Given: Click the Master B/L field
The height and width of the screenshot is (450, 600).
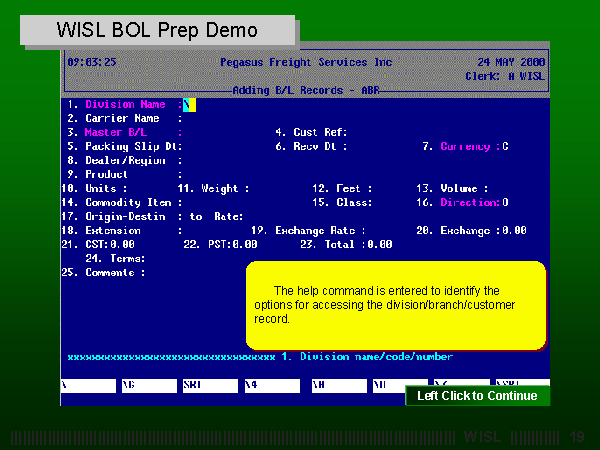Looking at the screenshot, I should [x=200, y=132].
